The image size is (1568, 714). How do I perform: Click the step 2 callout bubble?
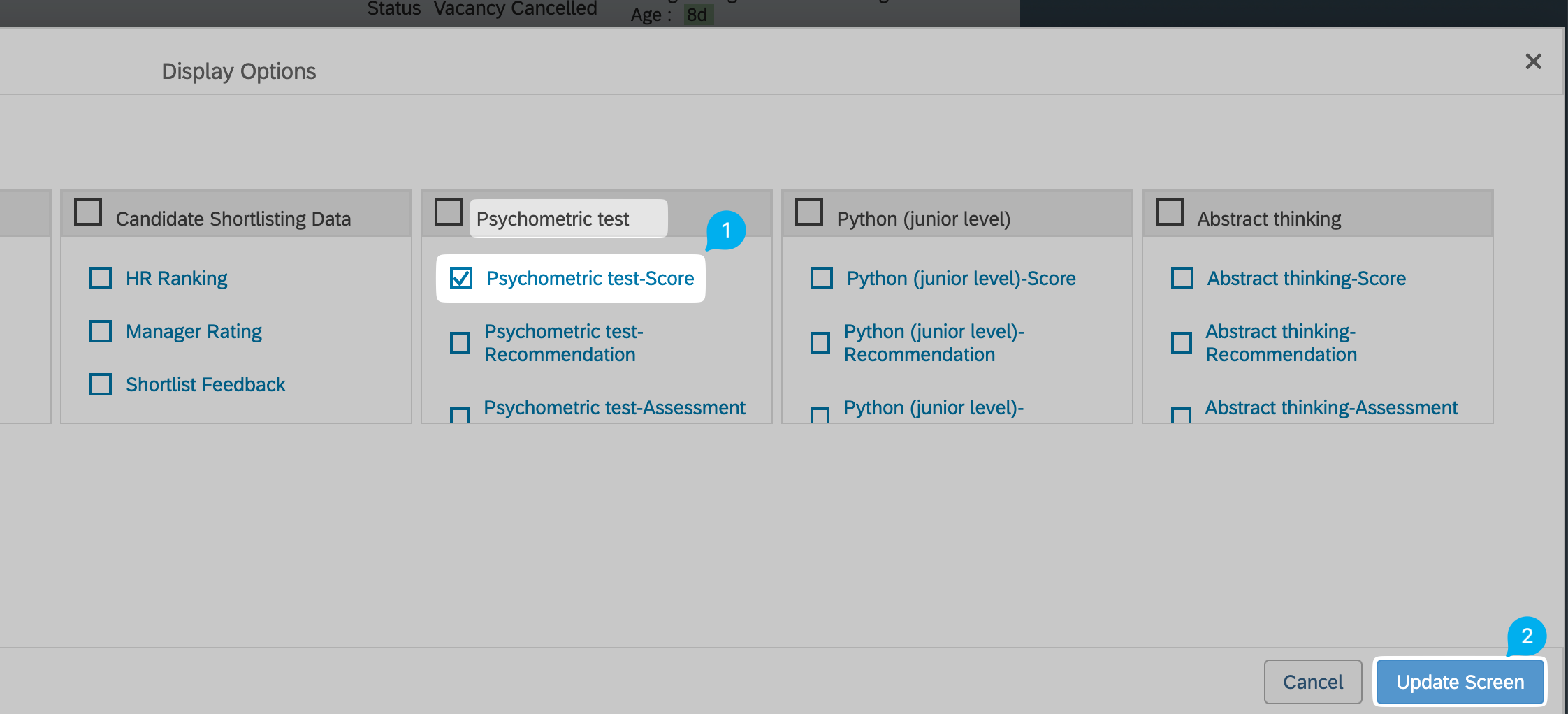coord(1527,636)
